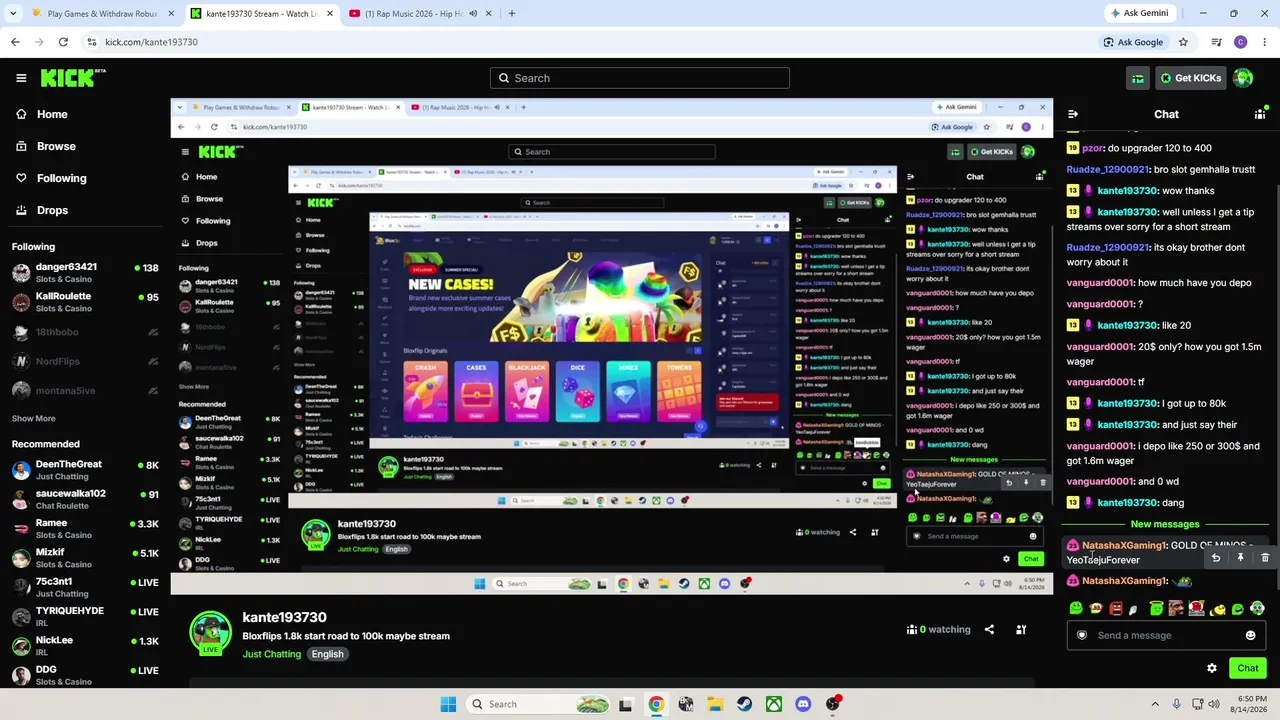Click the English language tag
This screenshot has height=720, width=1280.
(x=327, y=654)
